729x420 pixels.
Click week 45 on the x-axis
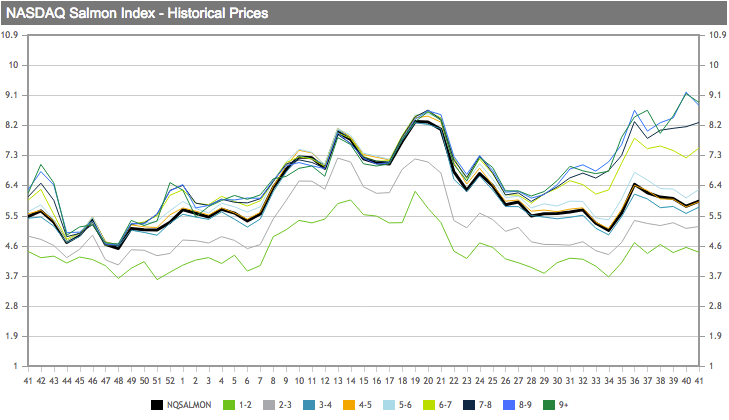[80, 381]
